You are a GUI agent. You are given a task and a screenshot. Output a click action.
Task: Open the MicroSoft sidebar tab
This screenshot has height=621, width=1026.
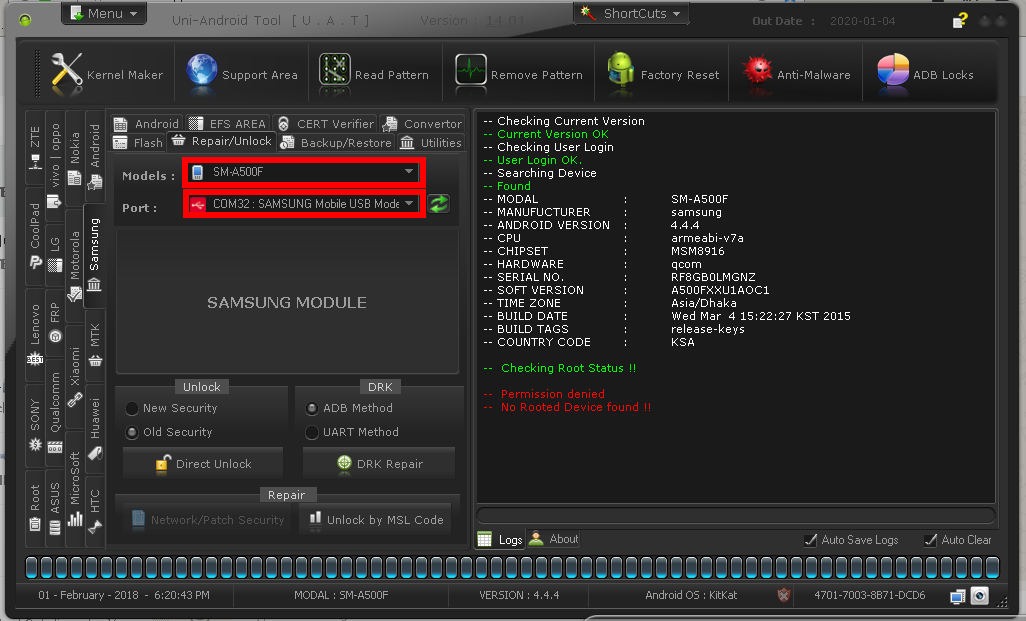click(75, 489)
